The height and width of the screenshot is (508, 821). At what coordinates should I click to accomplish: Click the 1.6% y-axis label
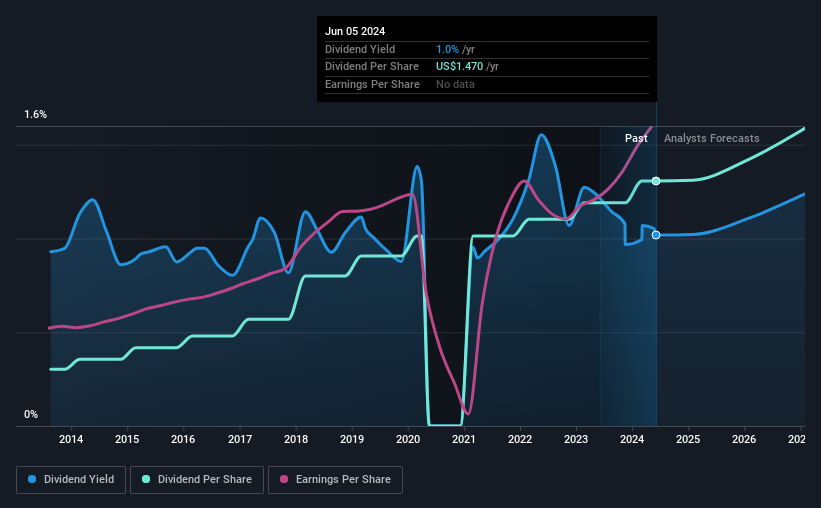pyautogui.click(x=36, y=115)
